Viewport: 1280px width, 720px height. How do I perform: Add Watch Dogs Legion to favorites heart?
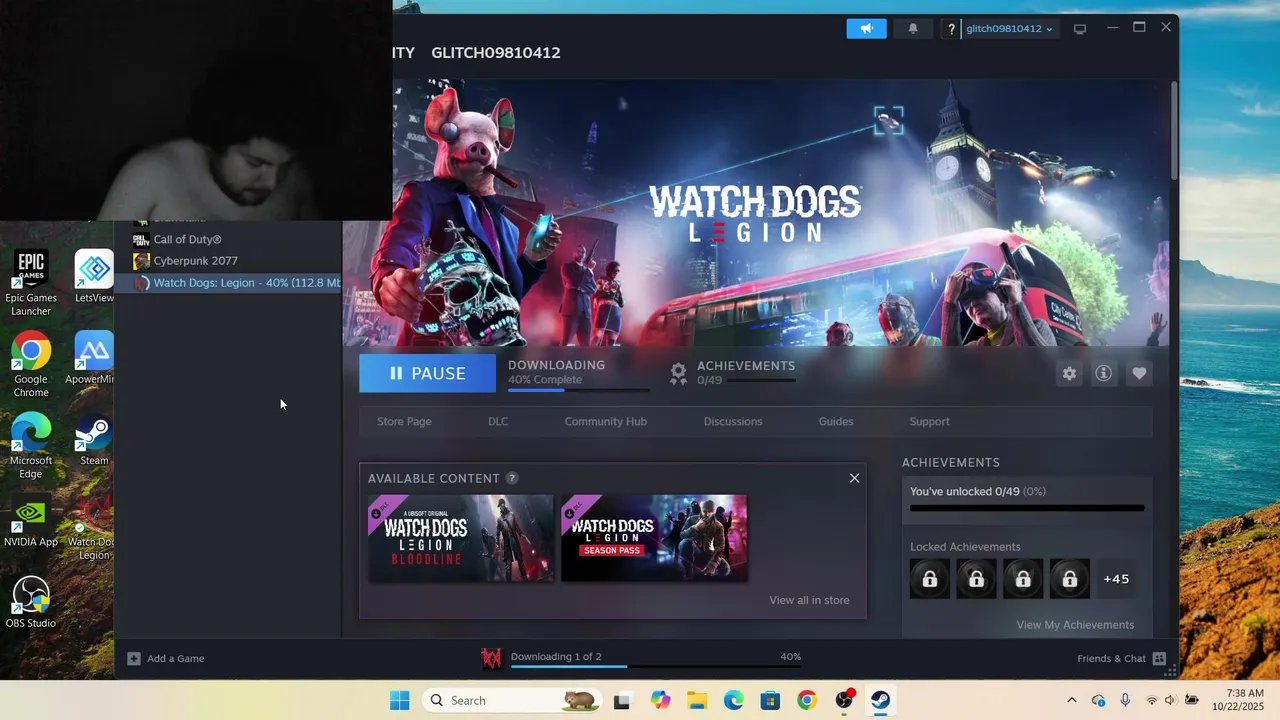pos(1139,373)
